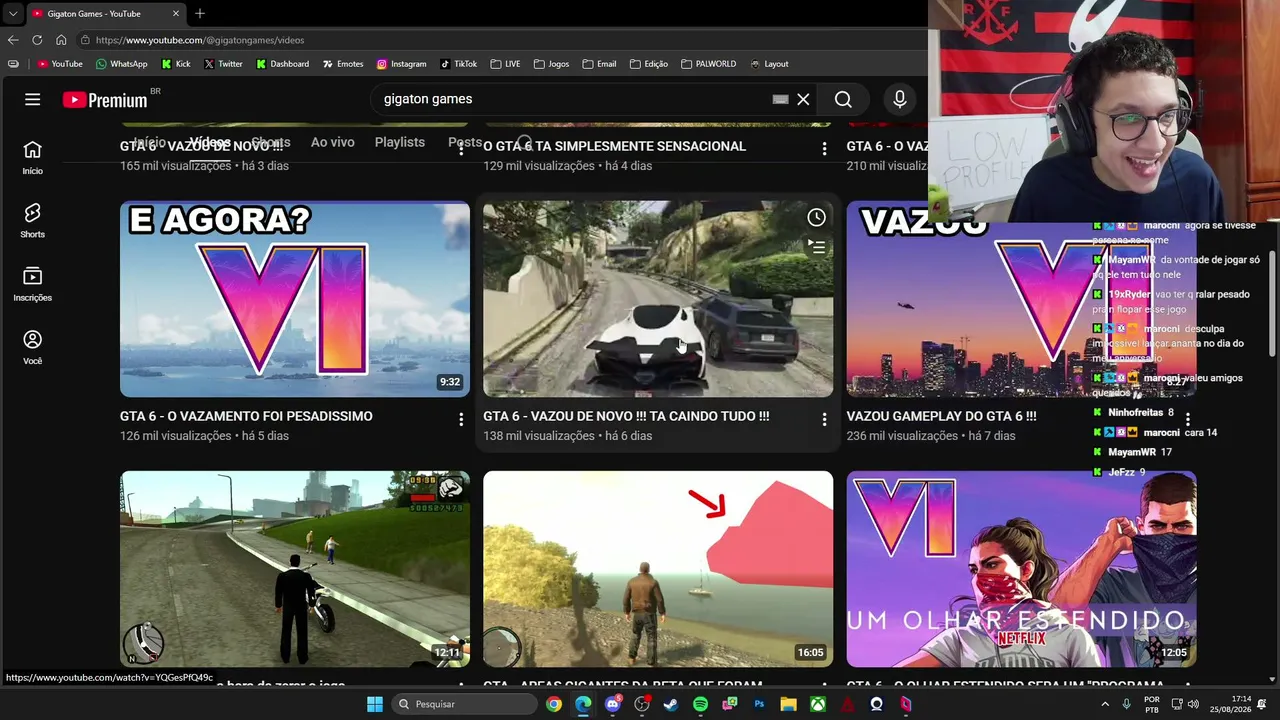Image resolution: width=1280 pixels, height=720 pixels.
Task: Focus the browser address bar URL
Action: (x=200, y=40)
